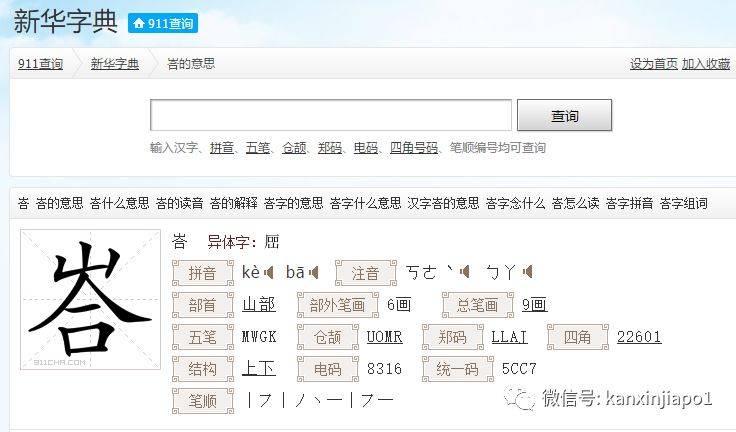
Task: Click 加入收藏 link at top right
Action: (x=706, y=64)
